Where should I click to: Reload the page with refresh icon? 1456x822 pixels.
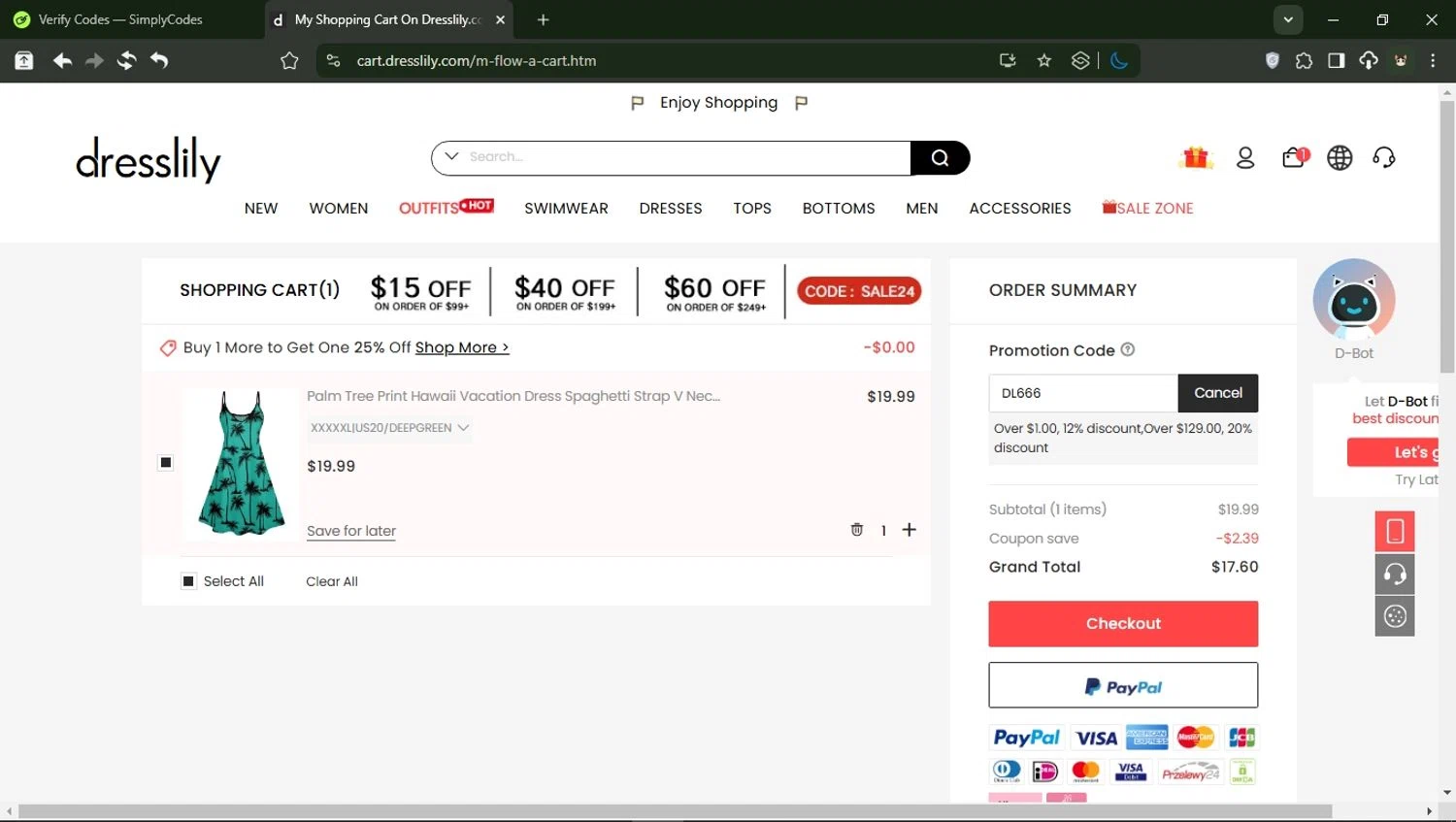(x=126, y=60)
